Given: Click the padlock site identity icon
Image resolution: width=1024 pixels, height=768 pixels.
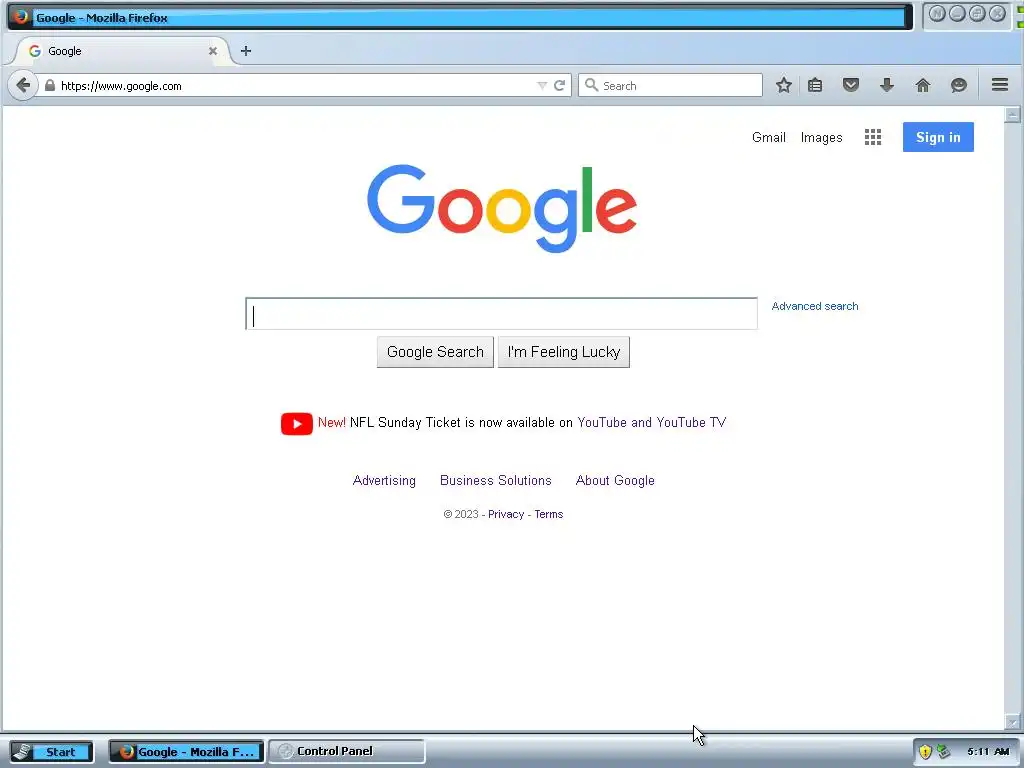Looking at the screenshot, I should [x=50, y=85].
